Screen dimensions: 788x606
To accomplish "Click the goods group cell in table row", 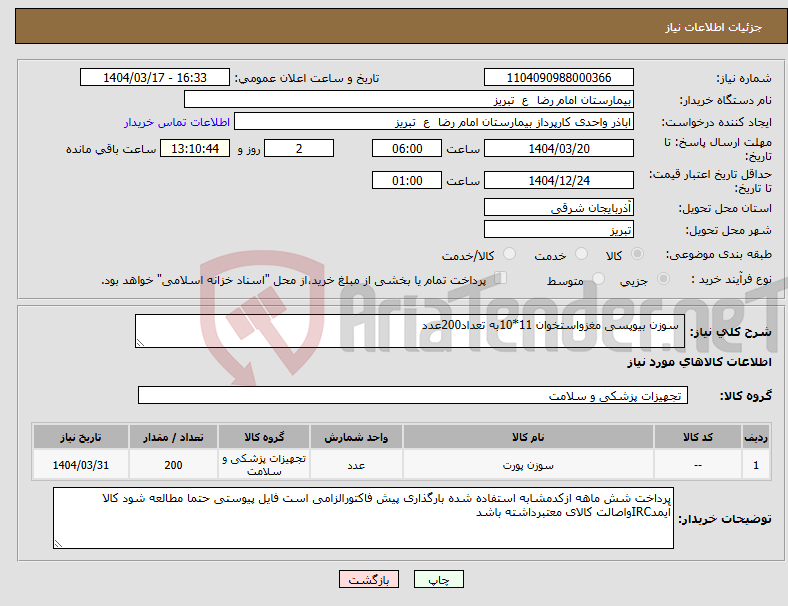I will 264,465.
